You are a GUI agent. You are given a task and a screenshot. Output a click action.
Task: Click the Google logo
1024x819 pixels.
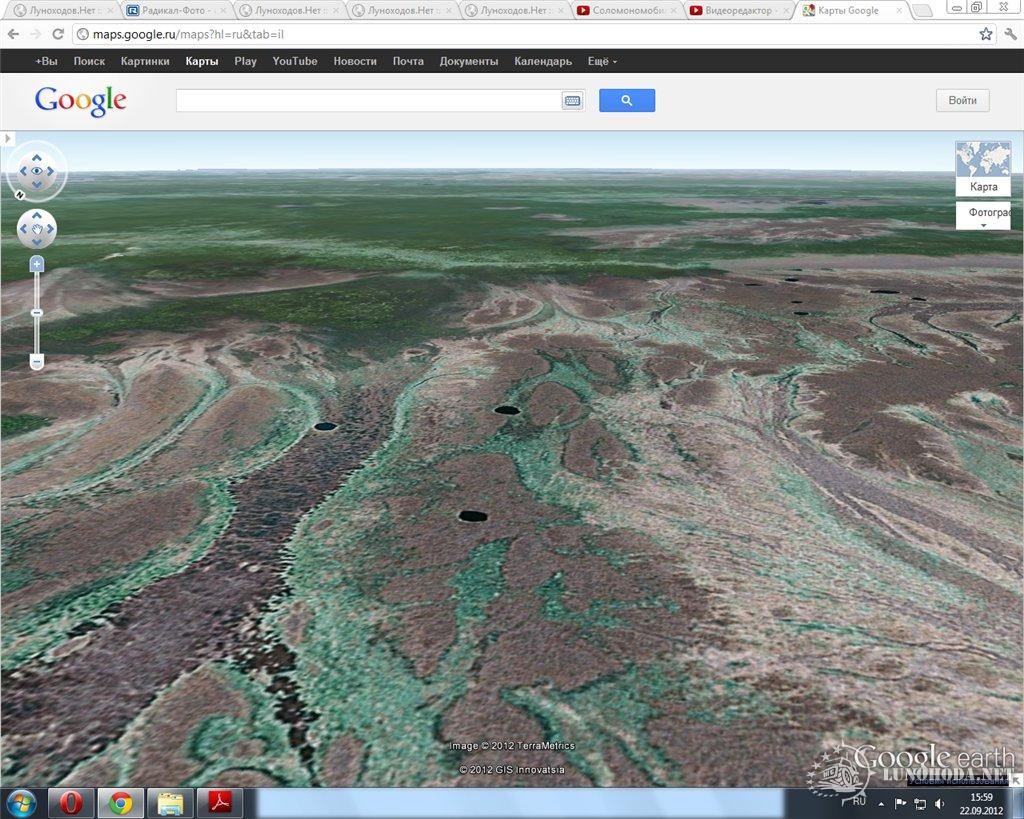80,101
